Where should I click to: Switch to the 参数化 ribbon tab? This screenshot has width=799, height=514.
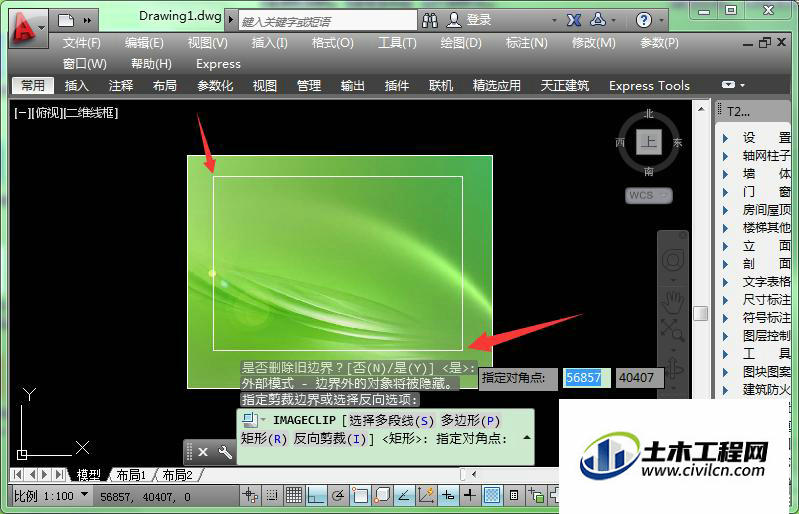click(215, 86)
